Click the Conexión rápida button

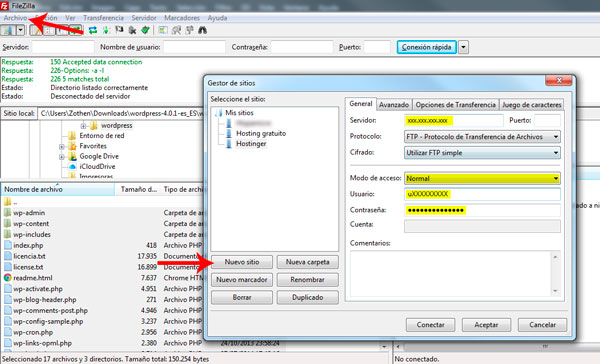[x=427, y=47]
